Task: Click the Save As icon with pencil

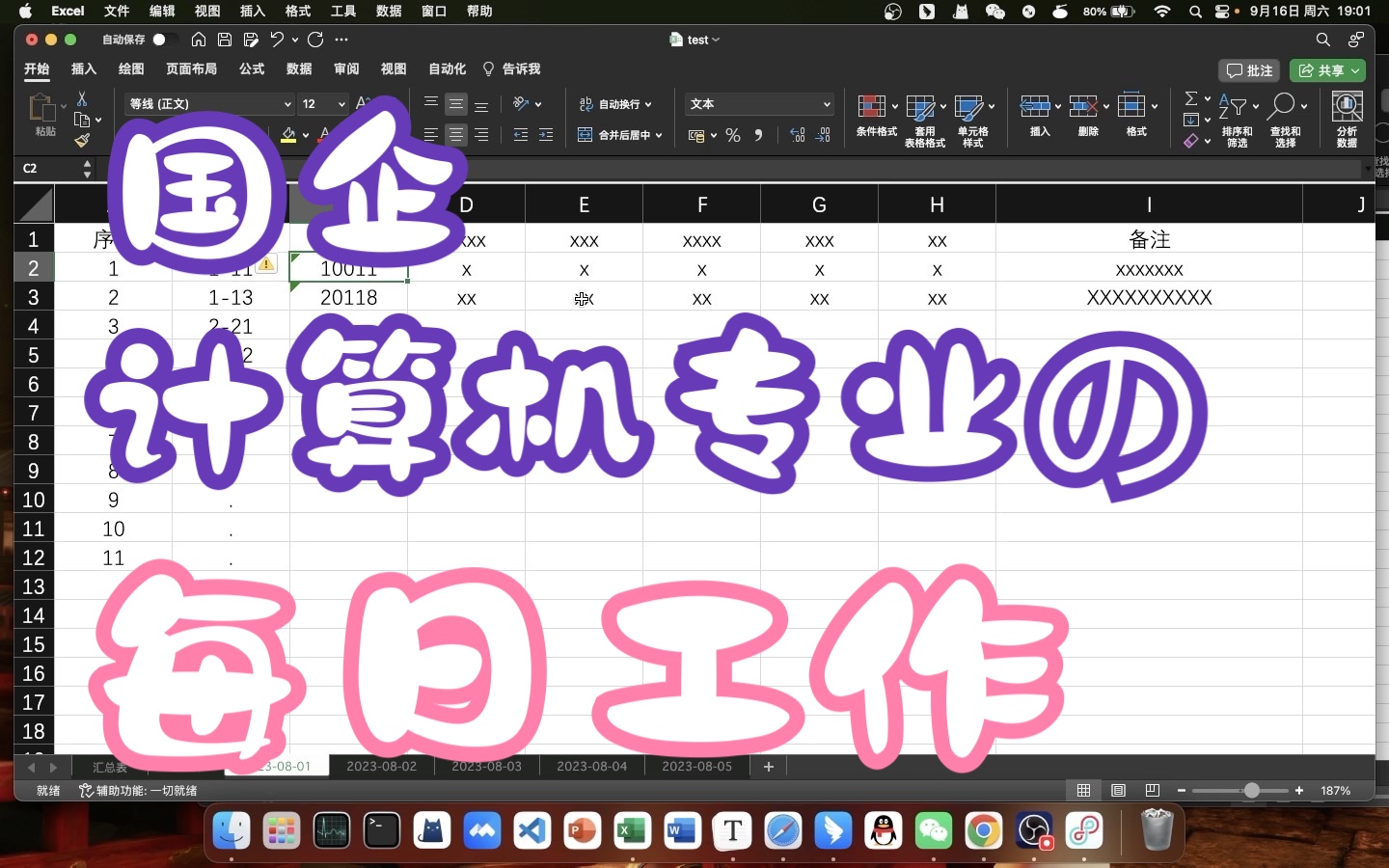Action: click(x=251, y=40)
